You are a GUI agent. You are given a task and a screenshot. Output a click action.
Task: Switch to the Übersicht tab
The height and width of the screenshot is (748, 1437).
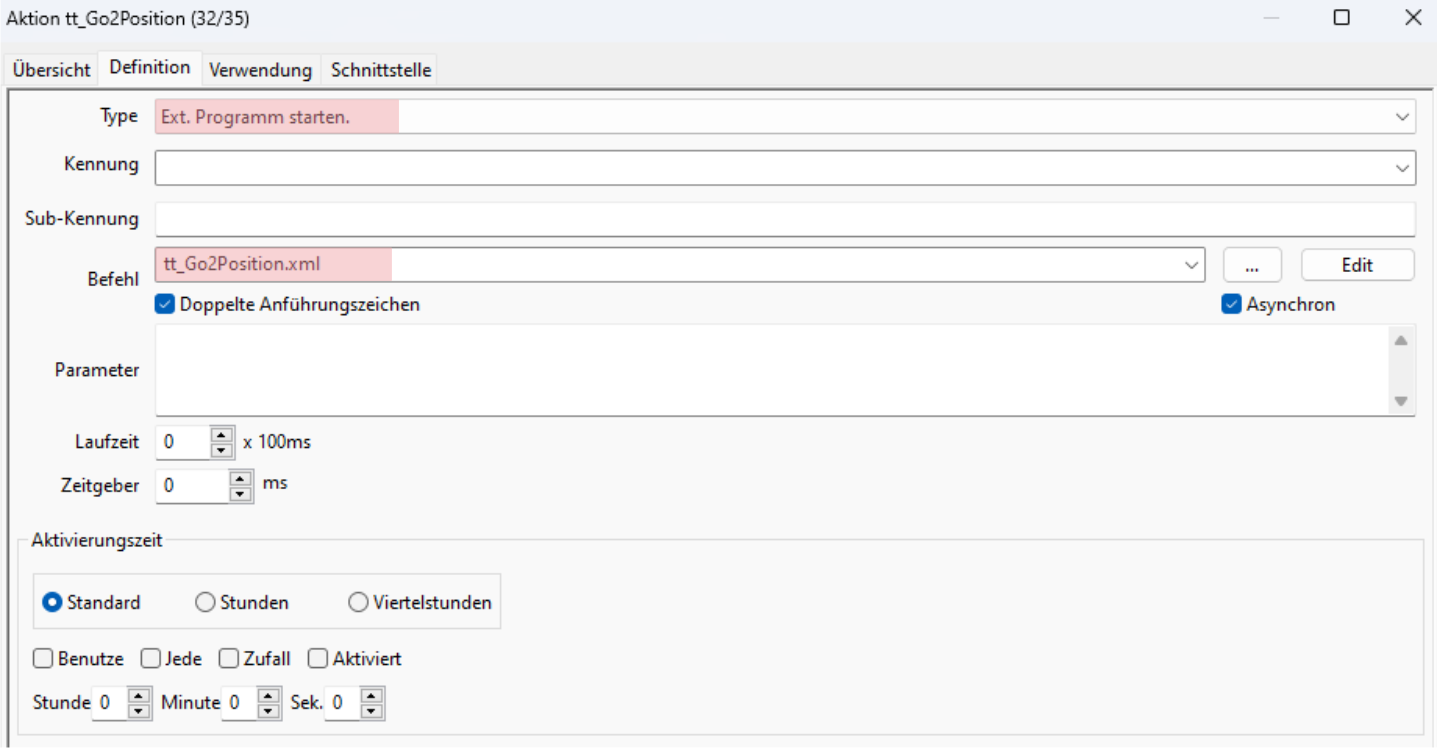click(x=52, y=70)
